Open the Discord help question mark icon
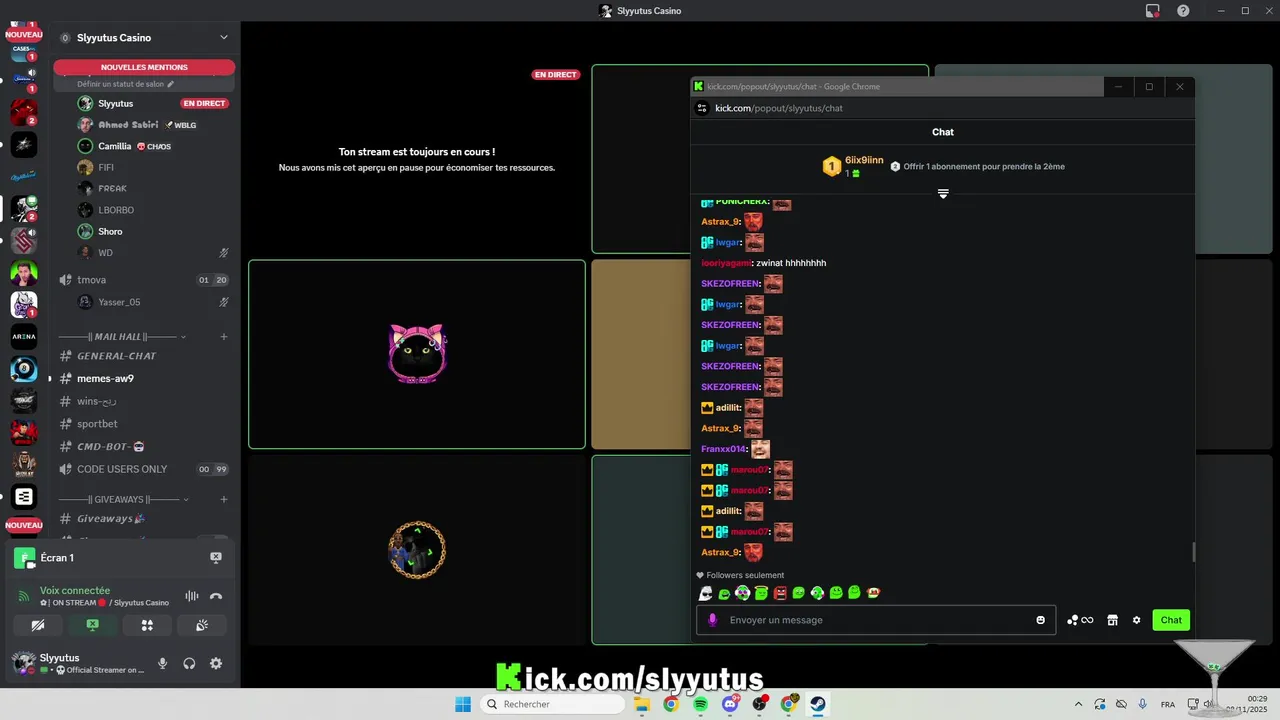1280x720 pixels. click(x=1184, y=11)
